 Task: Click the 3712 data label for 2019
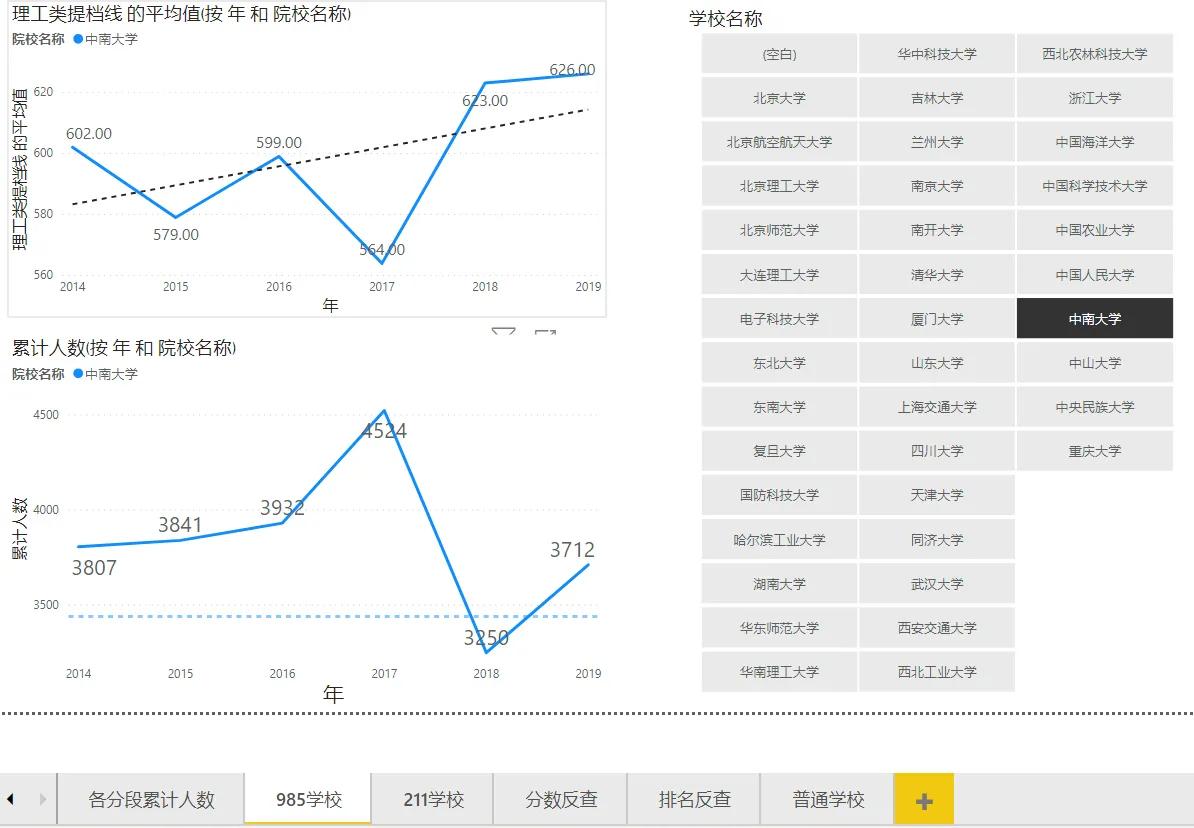pyautogui.click(x=572, y=550)
